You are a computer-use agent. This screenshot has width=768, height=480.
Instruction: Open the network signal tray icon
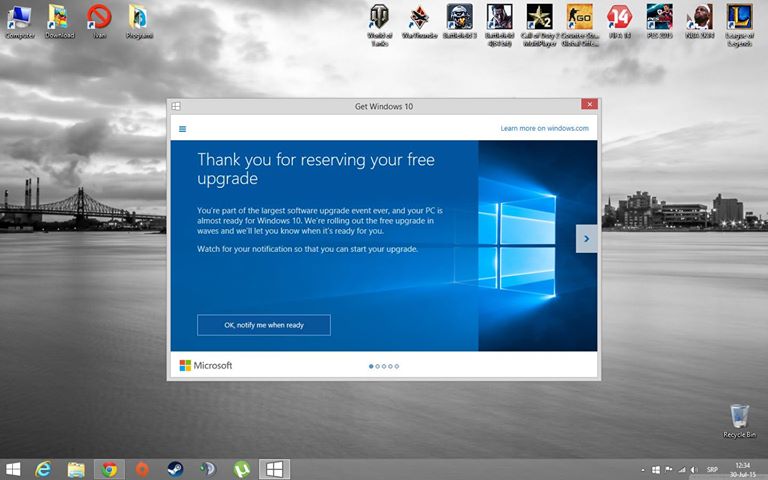[681, 470]
